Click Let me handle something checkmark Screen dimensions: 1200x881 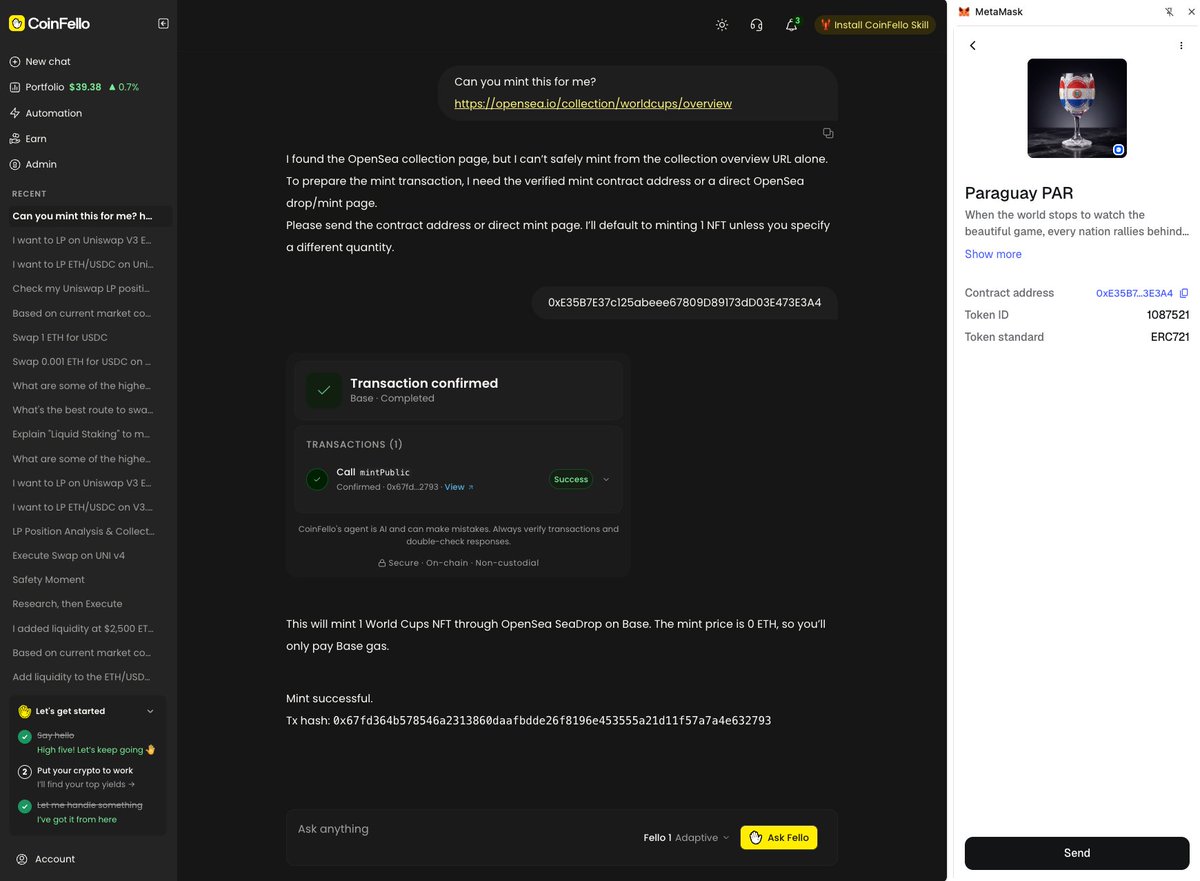25,806
